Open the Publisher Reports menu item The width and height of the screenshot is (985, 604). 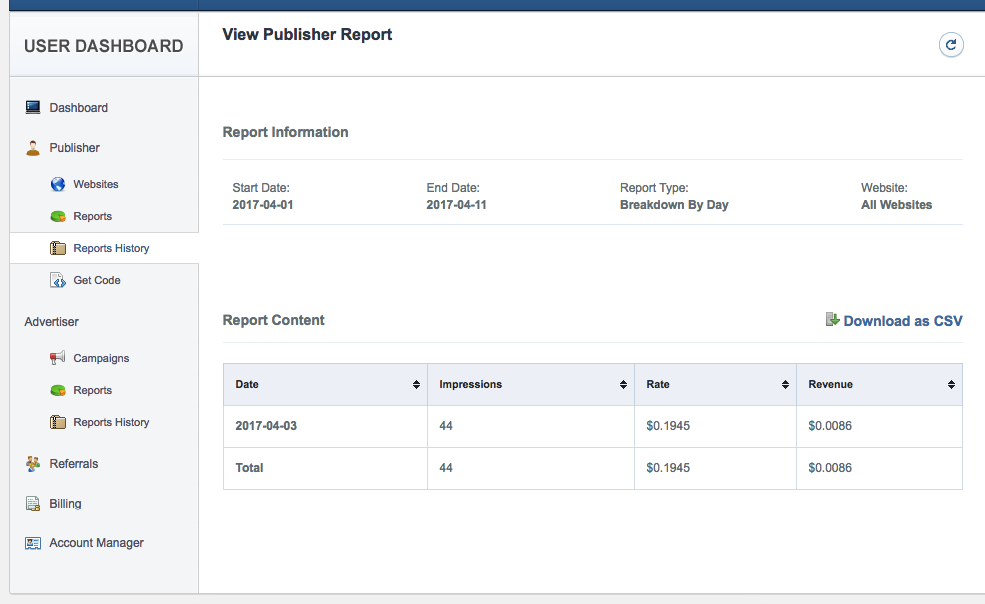92,217
